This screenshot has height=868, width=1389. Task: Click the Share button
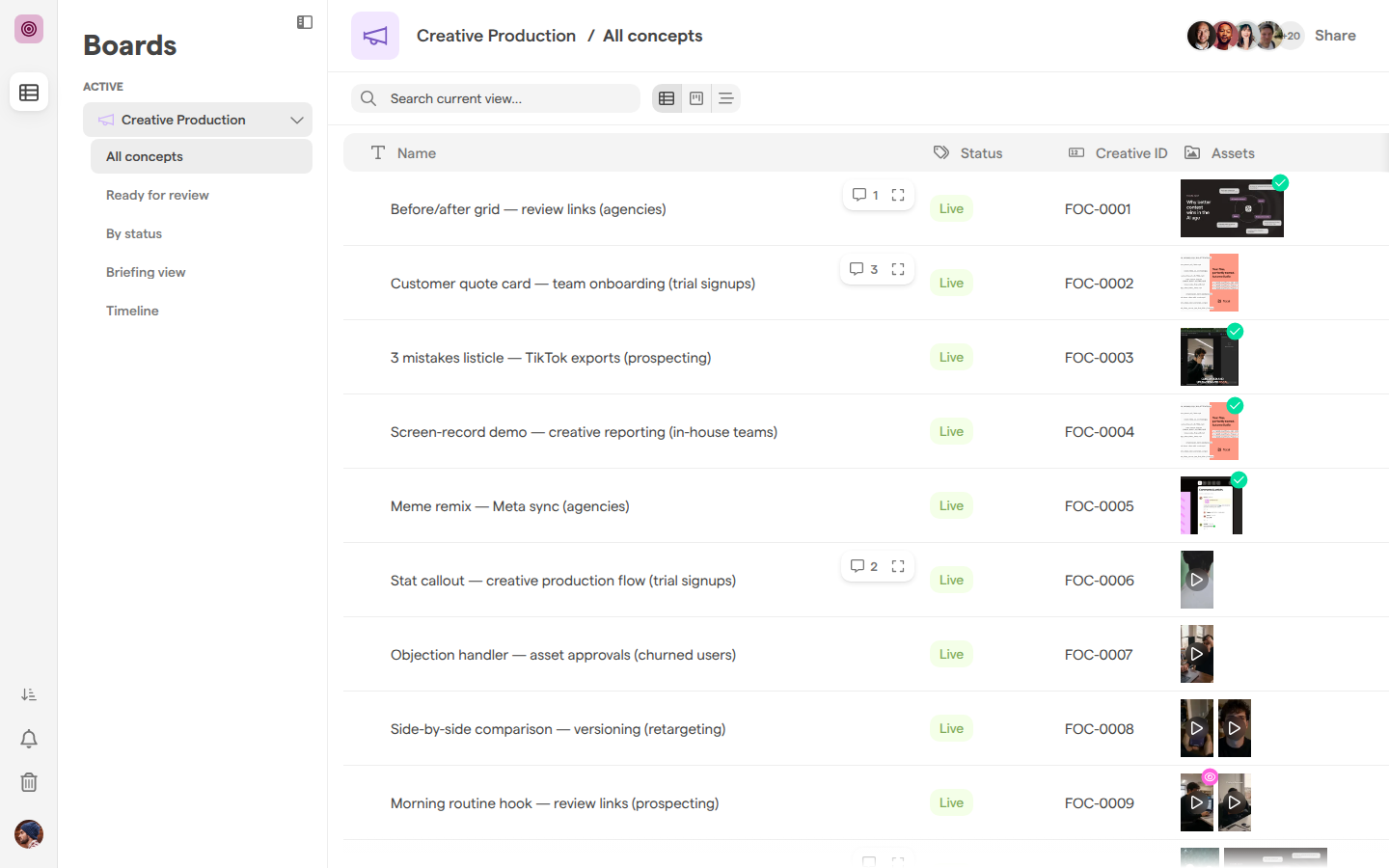point(1335,36)
